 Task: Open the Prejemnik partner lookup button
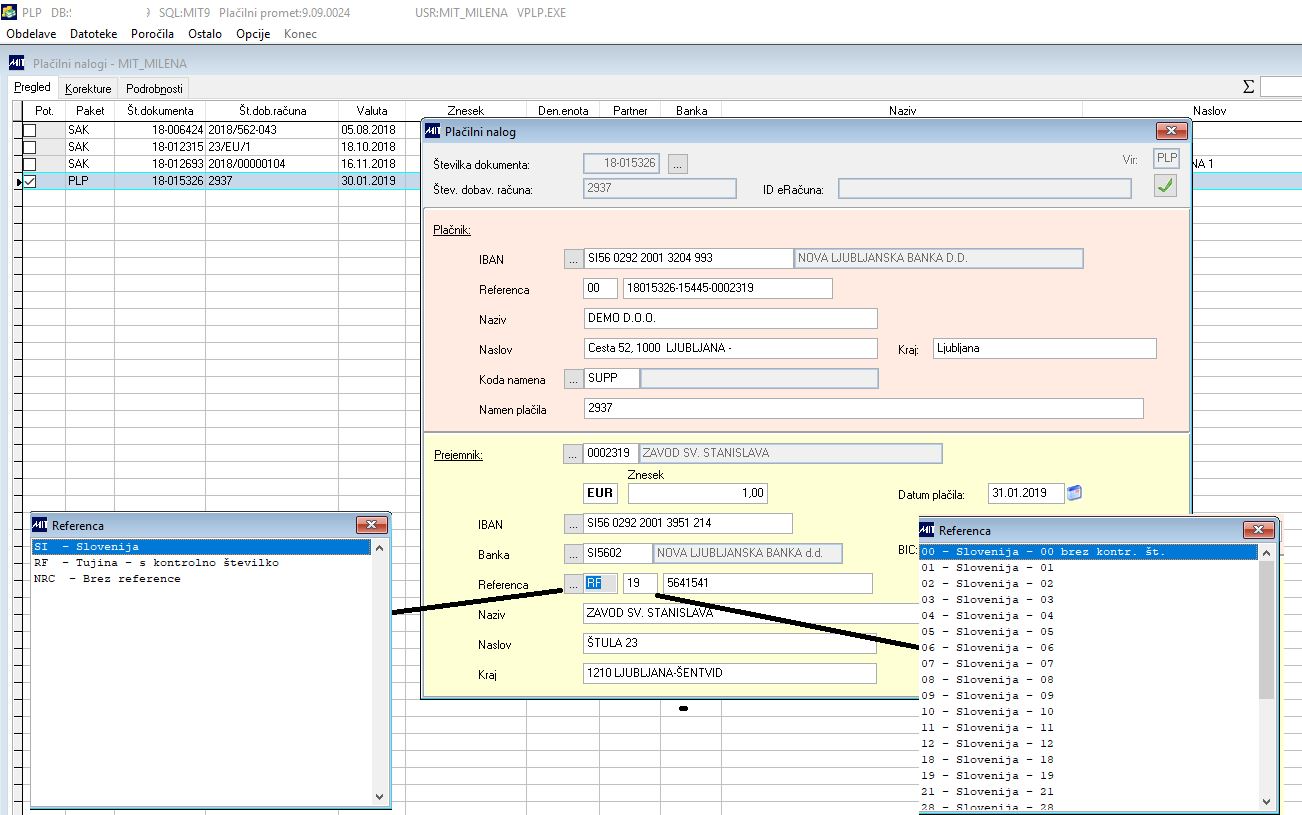tap(573, 454)
